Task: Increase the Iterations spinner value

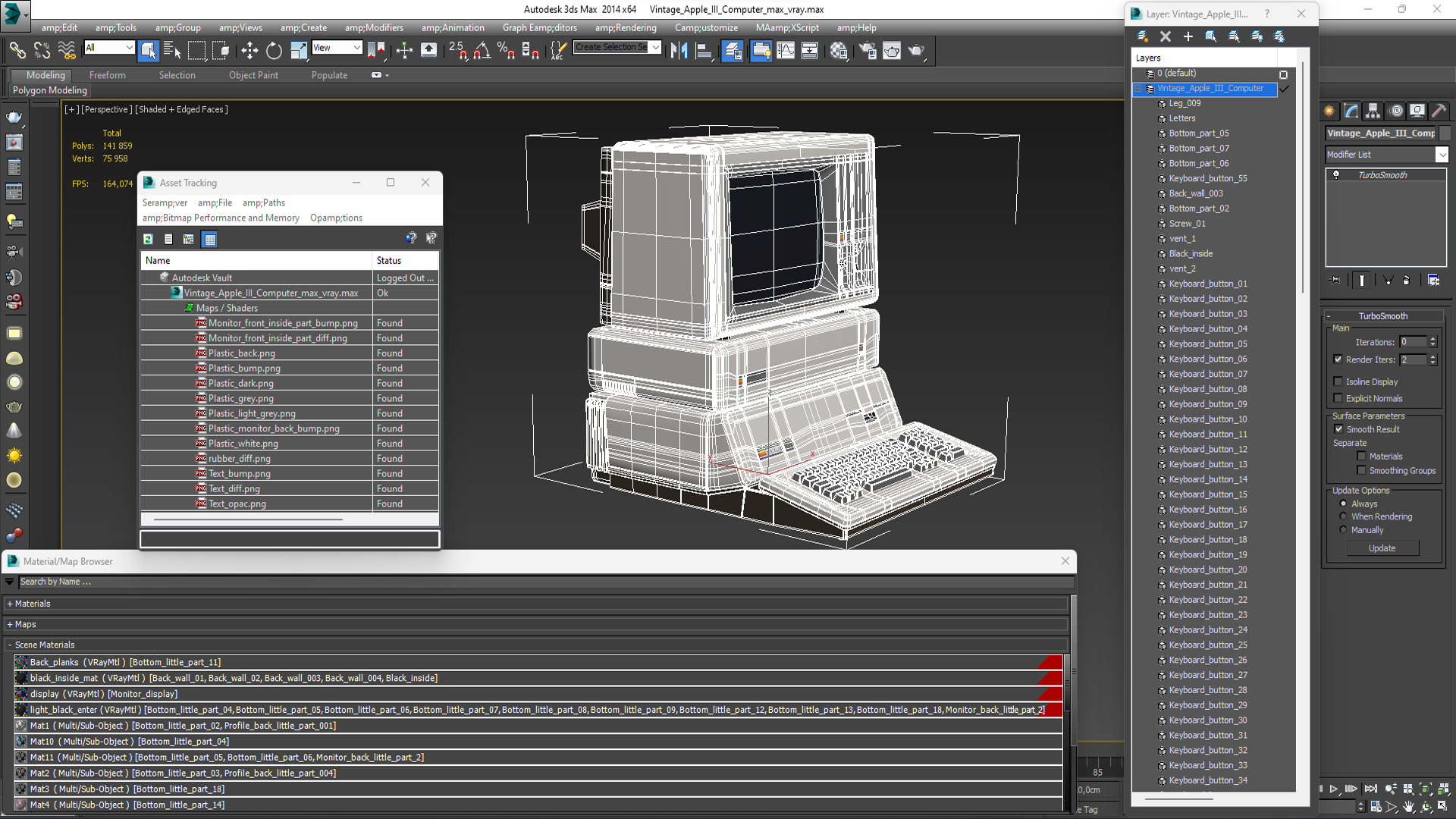Action: pyautogui.click(x=1433, y=339)
